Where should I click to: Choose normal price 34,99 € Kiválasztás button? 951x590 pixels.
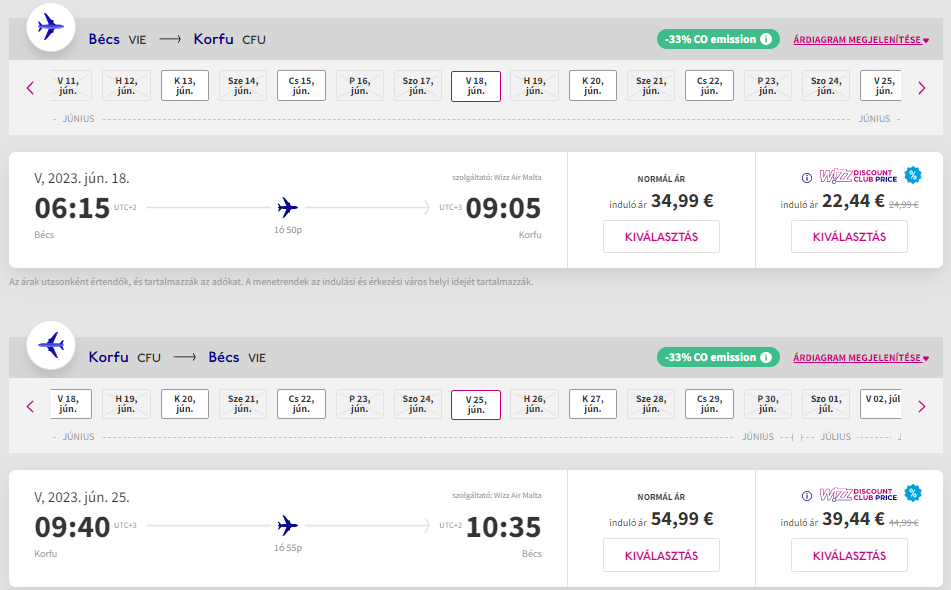pyautogui.click(x=661, y=237)
